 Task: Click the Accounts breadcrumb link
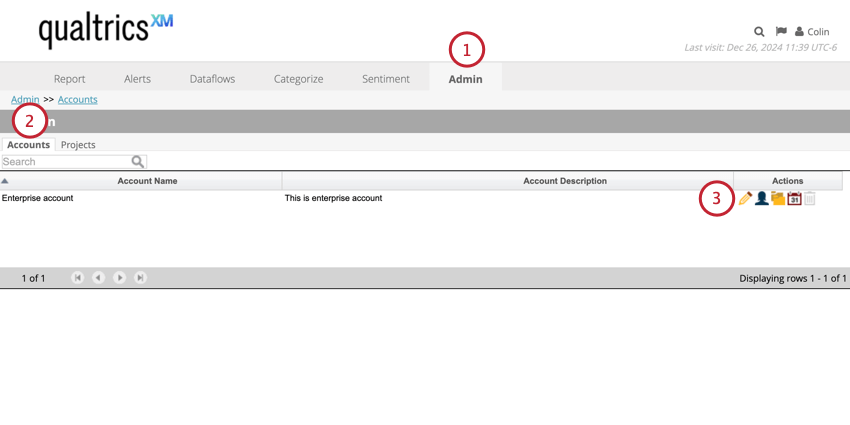[x=78, y=99]
